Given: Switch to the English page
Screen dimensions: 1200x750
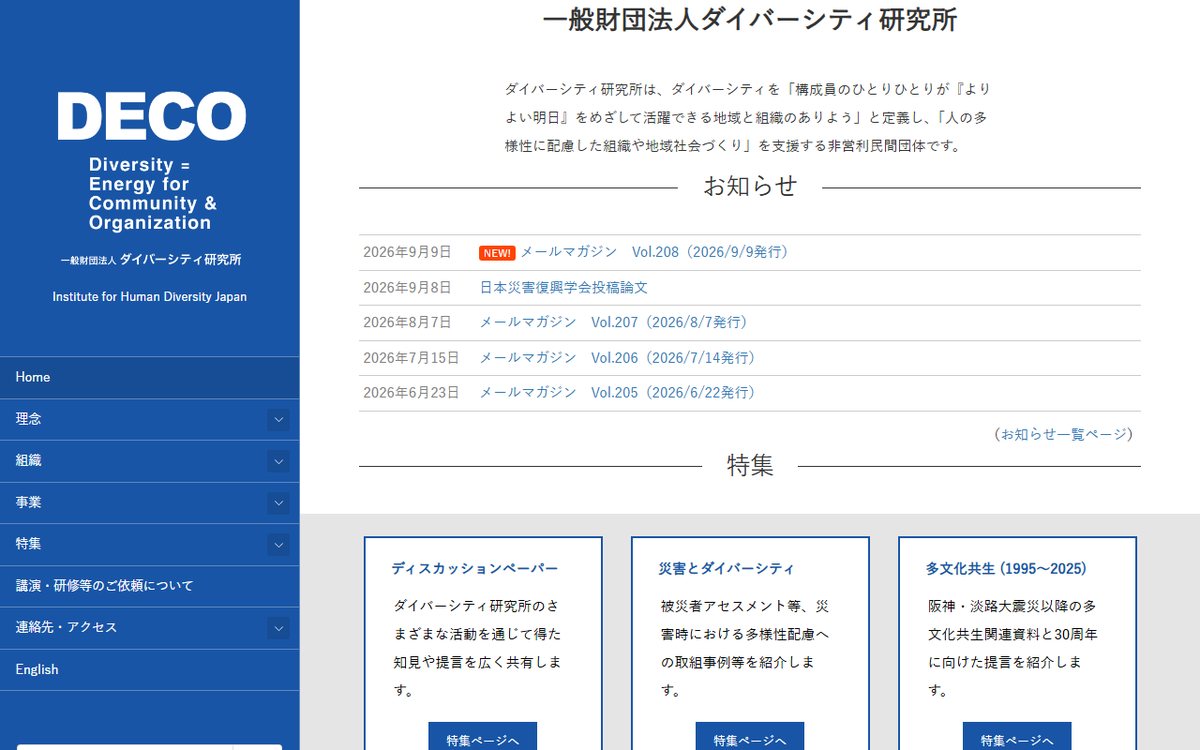Looking at the screenshot, I should 149,670.
